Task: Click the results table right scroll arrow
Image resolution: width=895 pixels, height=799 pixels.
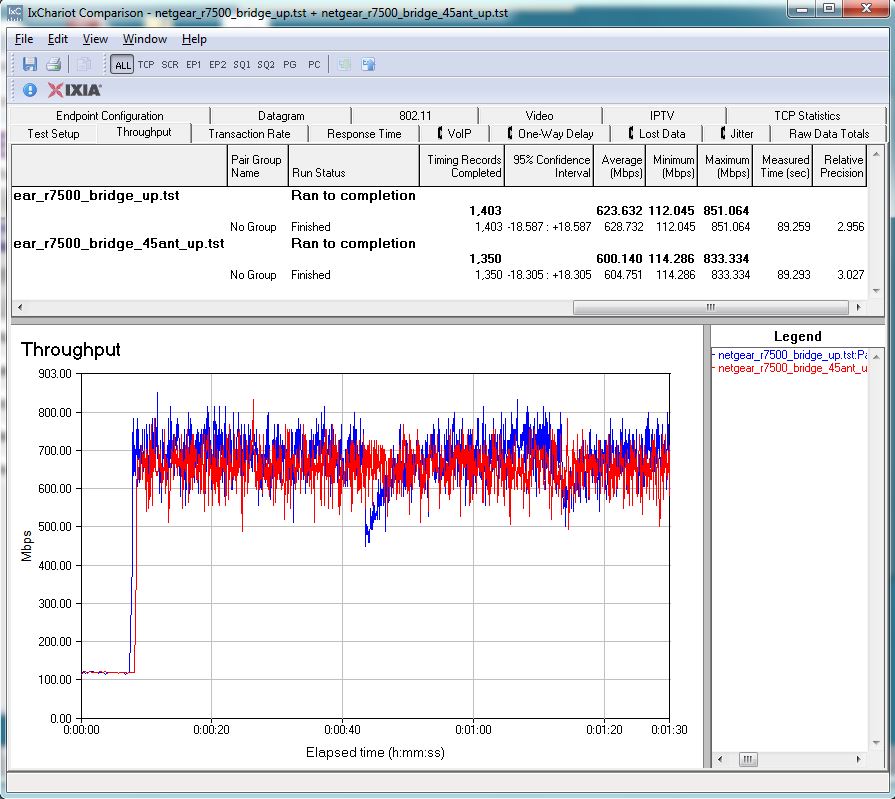Action: tap(858, 307)
